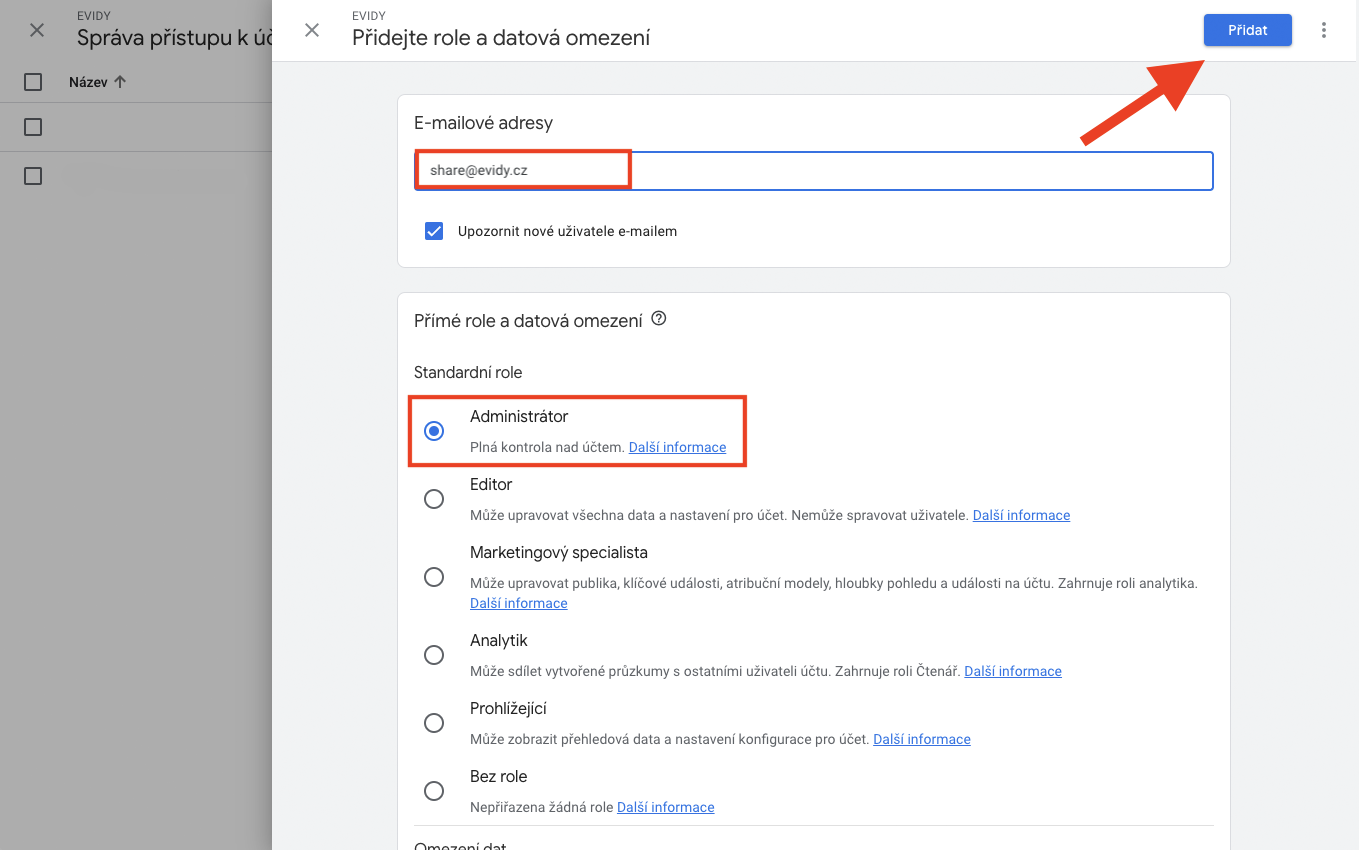Pick the 'Prohlížející' viewer role
This screenshot has width=1359, height=850.
[x=434, y=723]
